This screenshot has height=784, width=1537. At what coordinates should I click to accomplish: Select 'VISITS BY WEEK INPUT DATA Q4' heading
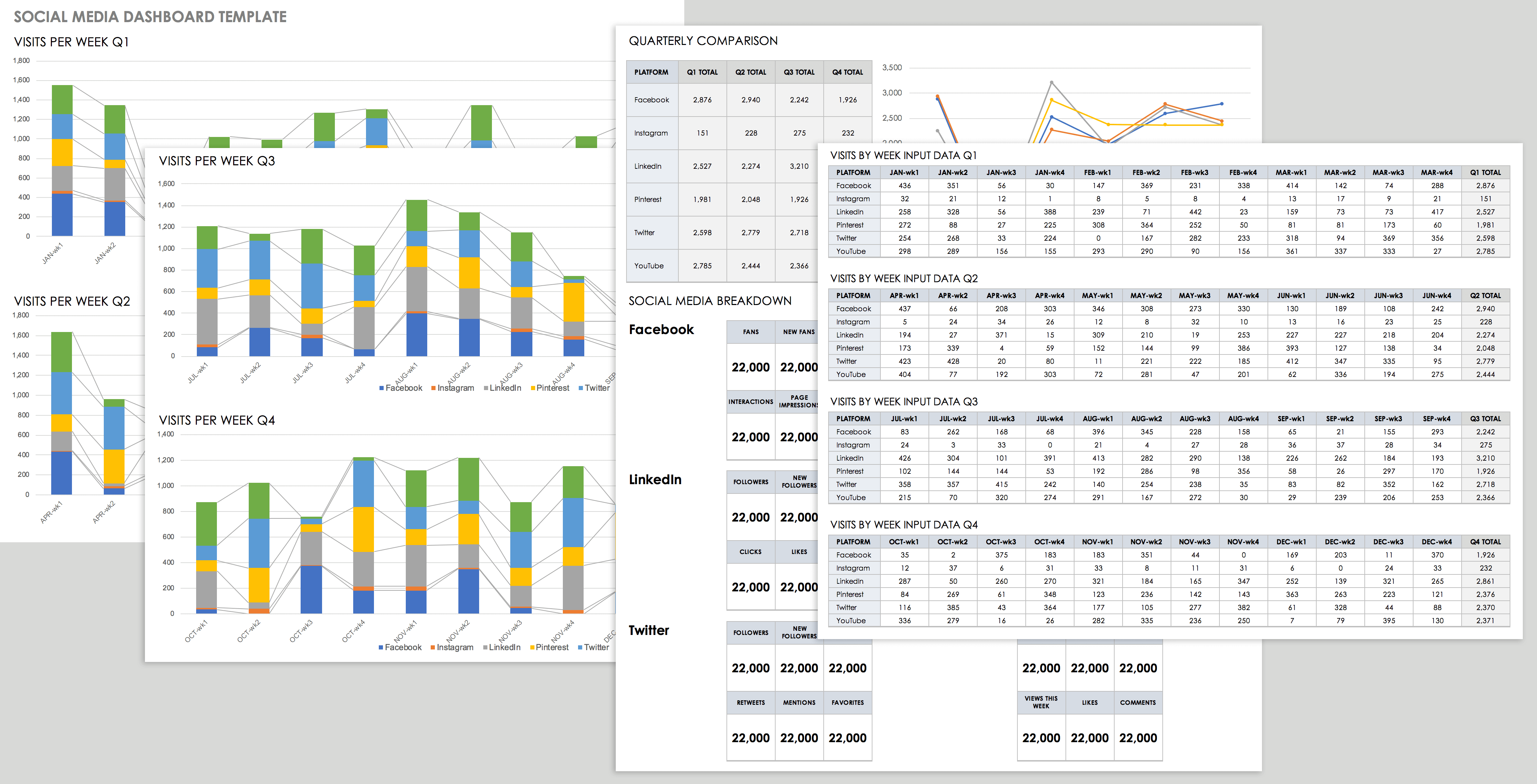tap(904, 525)
